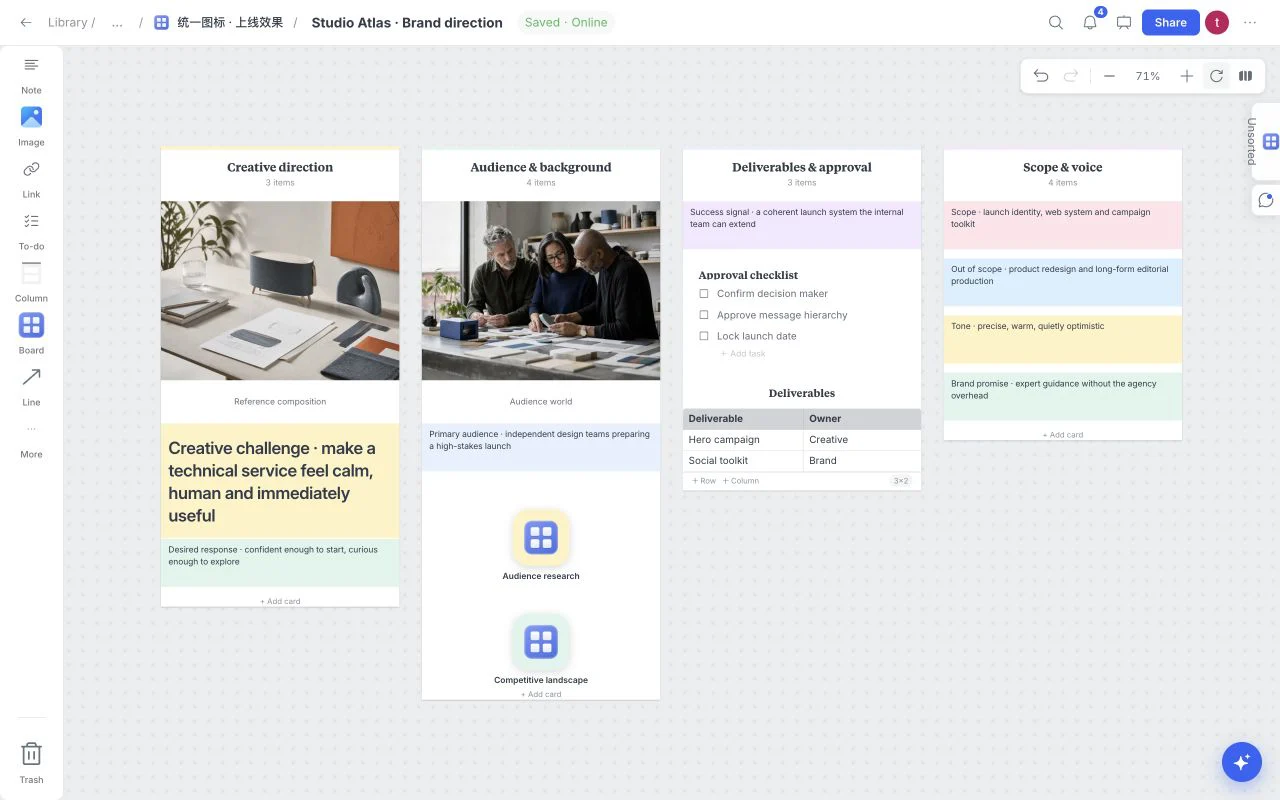Select the Note tool
1280x800 pixels.
(31, 75)
